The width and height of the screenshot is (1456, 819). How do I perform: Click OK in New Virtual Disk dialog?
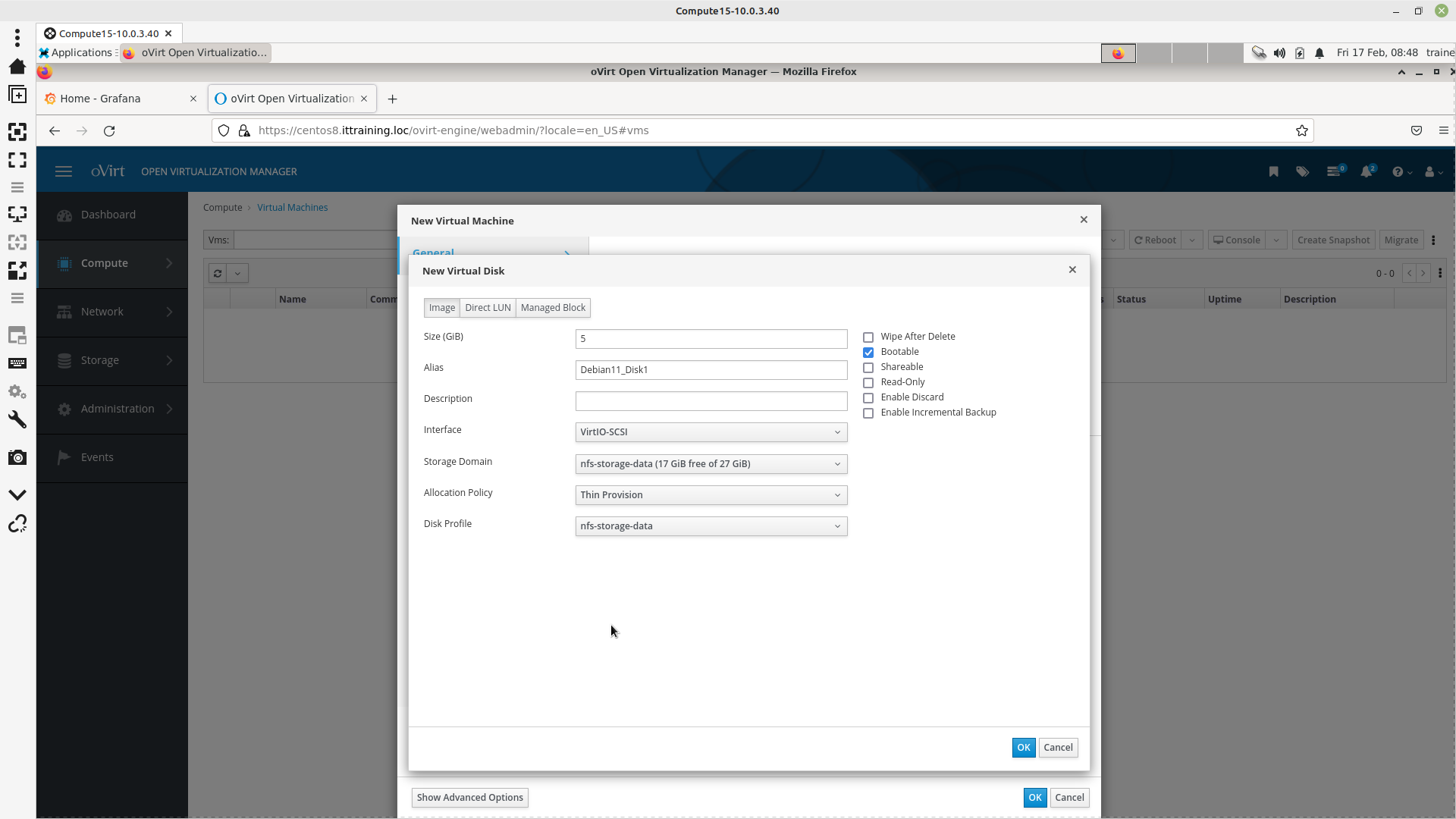1023,748
